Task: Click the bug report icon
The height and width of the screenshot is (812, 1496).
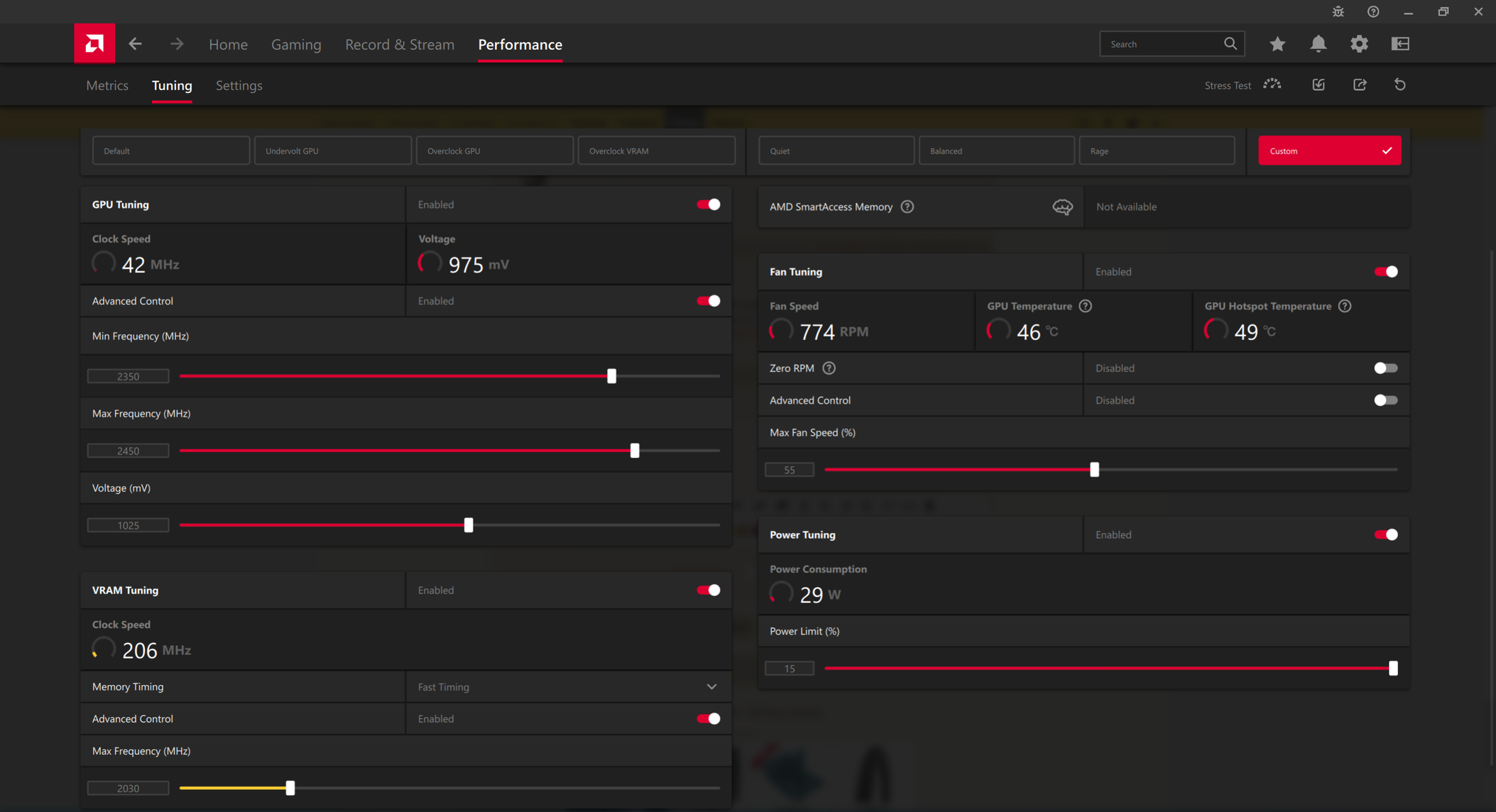Action: 1338,12
